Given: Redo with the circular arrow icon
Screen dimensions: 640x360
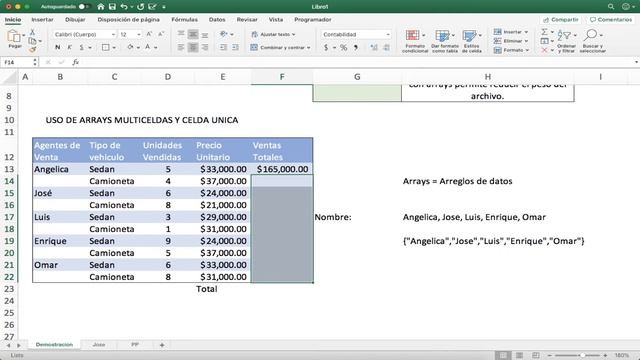Looking at the screenshot, I should pyautogui.click(x=140, y=7).
